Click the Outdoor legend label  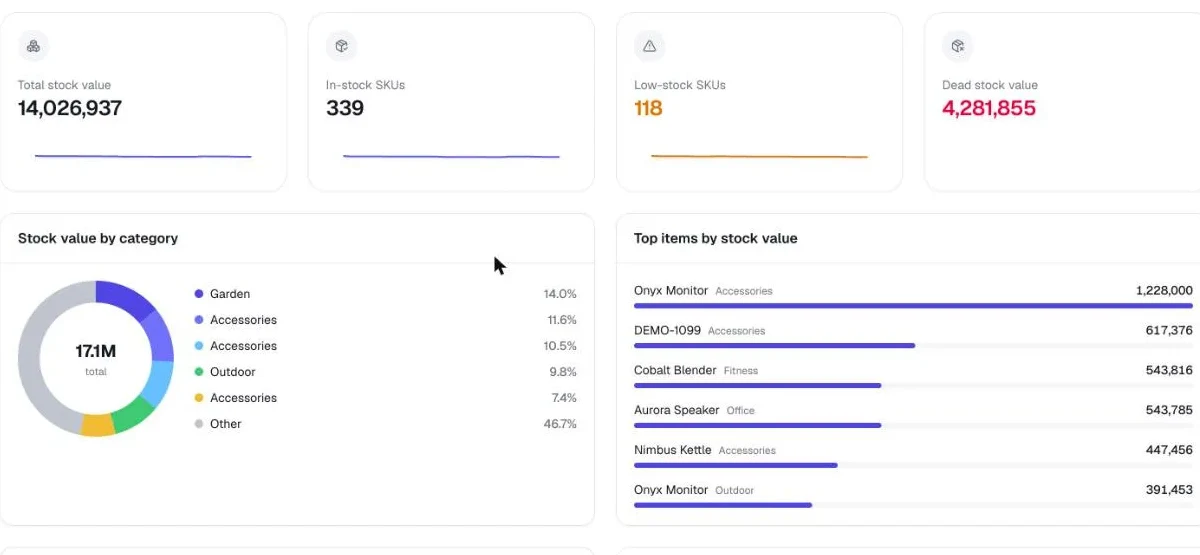233,372
